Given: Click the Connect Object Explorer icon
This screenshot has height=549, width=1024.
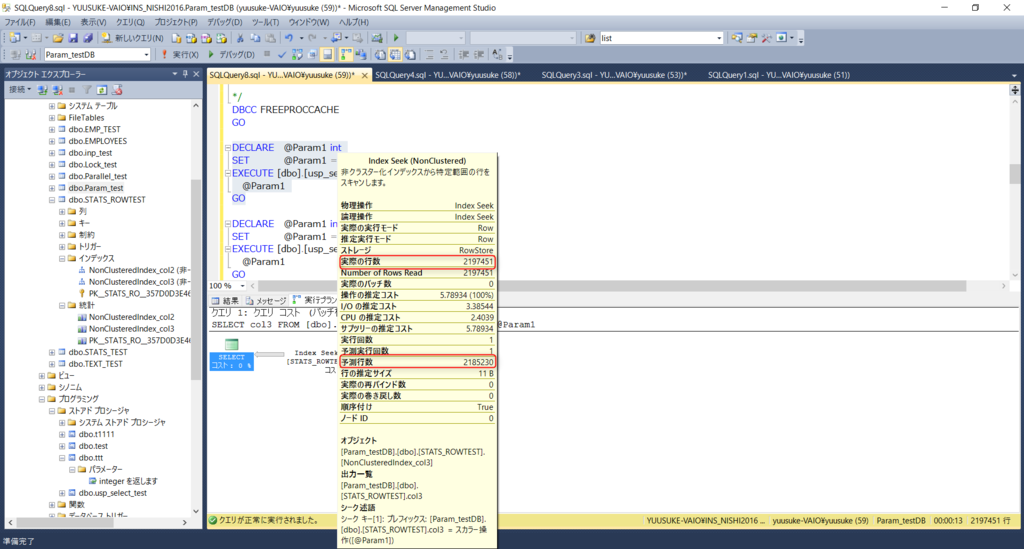Looking at the screenshot, I should click(x=42, y=89).
